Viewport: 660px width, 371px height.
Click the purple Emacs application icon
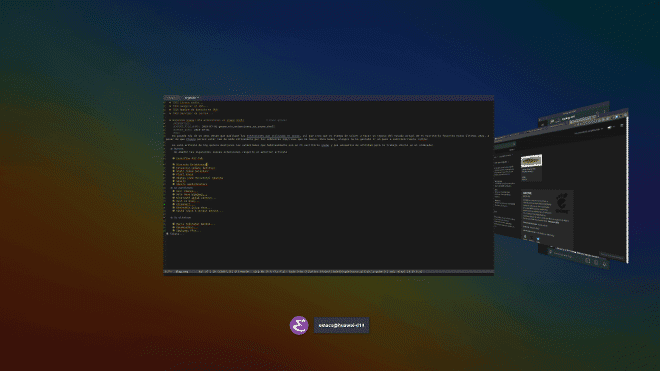(x=299, y=326)
